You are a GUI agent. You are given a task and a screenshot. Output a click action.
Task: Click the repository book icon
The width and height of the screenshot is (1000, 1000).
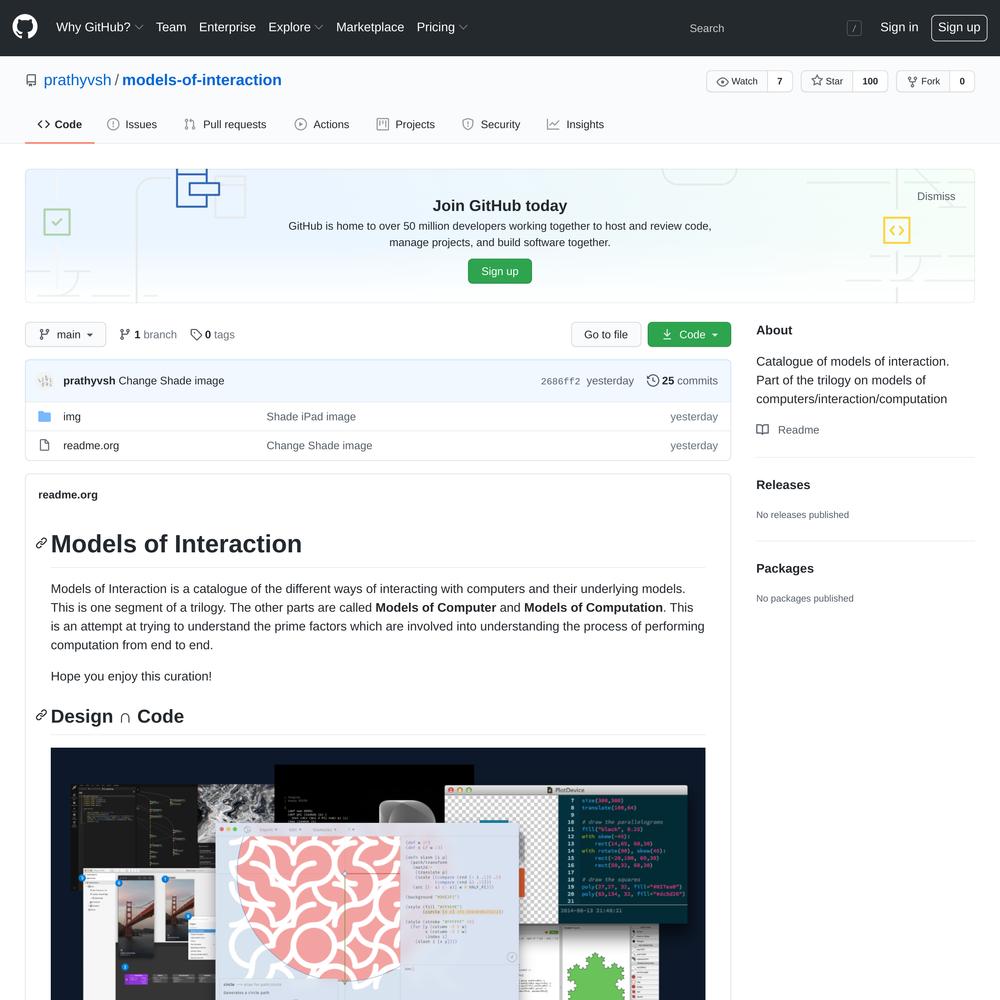(31, 80)
